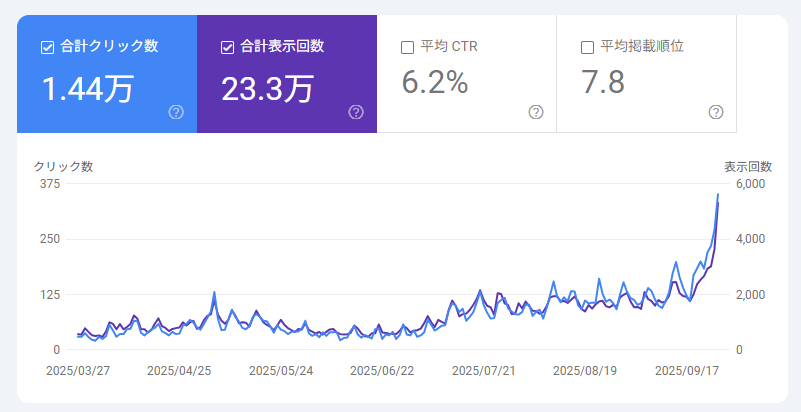The image size is (801, 412).
Task: Click the 表示回数 right axis title
Action: (748, 166)
